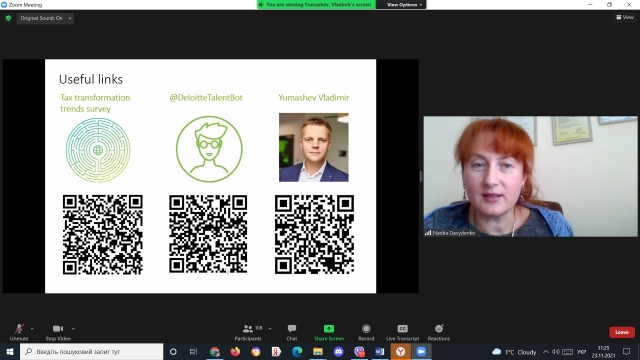Click the 'Useful links' slide title
Viewport: 640px width, 360px height.
click(91, 79)
